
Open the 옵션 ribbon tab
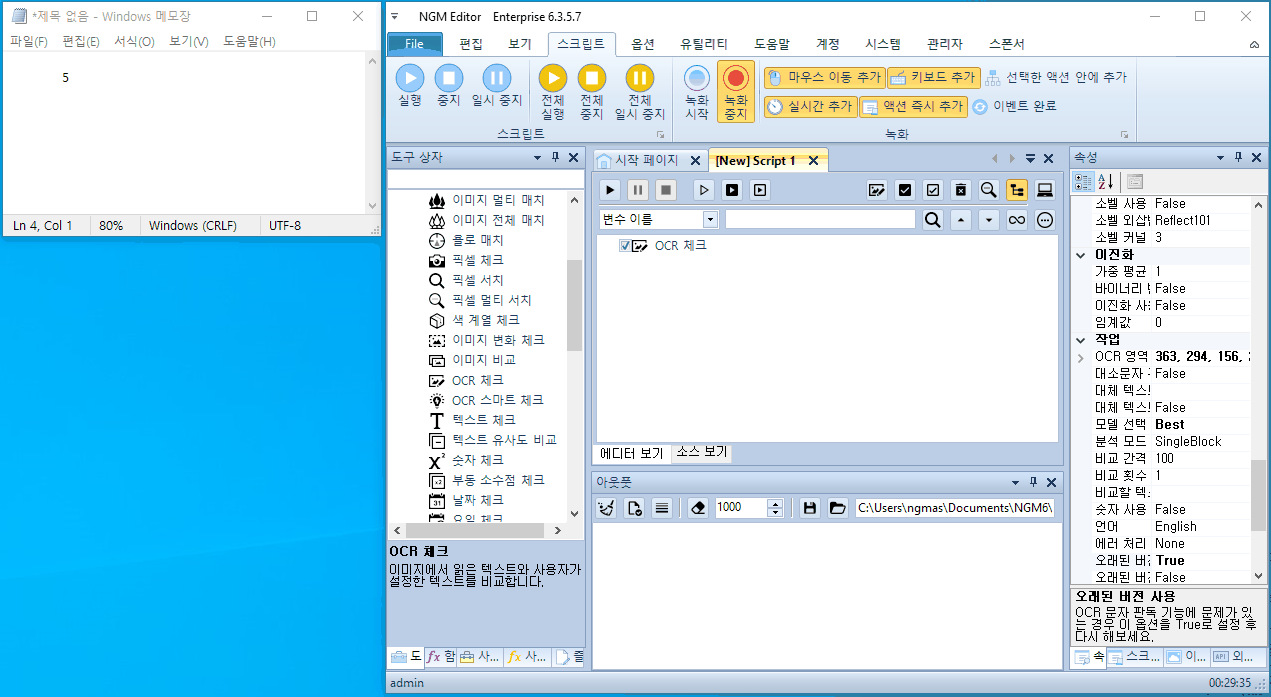click(x=643, y=44)
